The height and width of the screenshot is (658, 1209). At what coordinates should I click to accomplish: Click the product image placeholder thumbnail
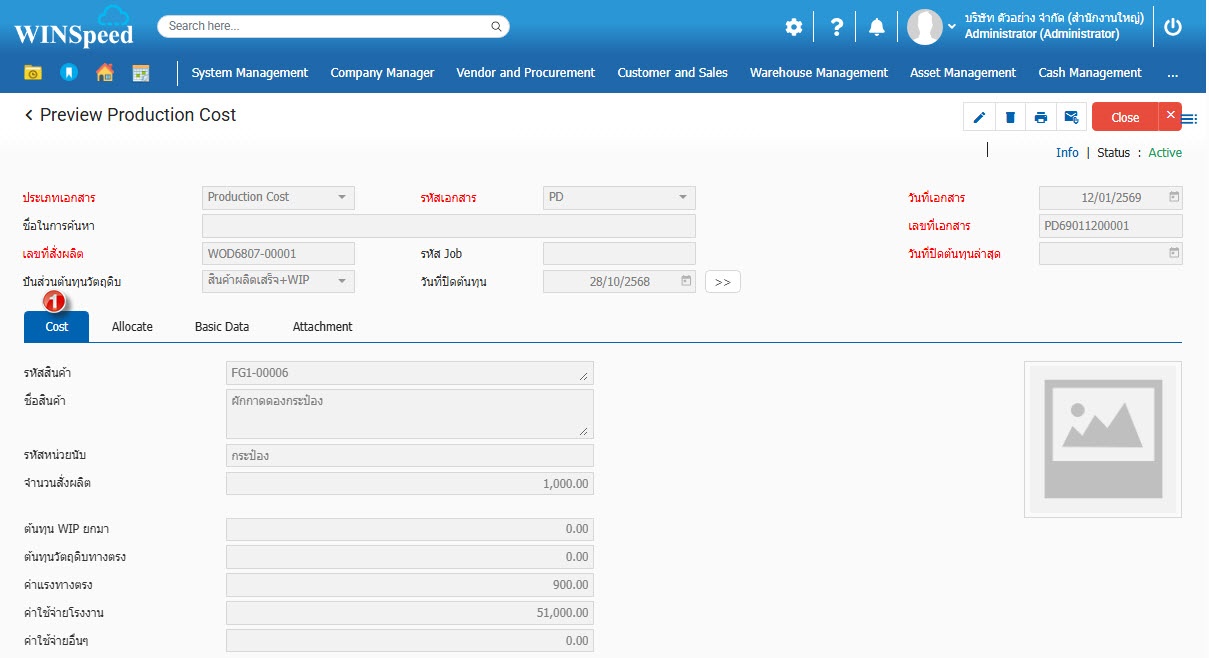(x=1102, y=439)
